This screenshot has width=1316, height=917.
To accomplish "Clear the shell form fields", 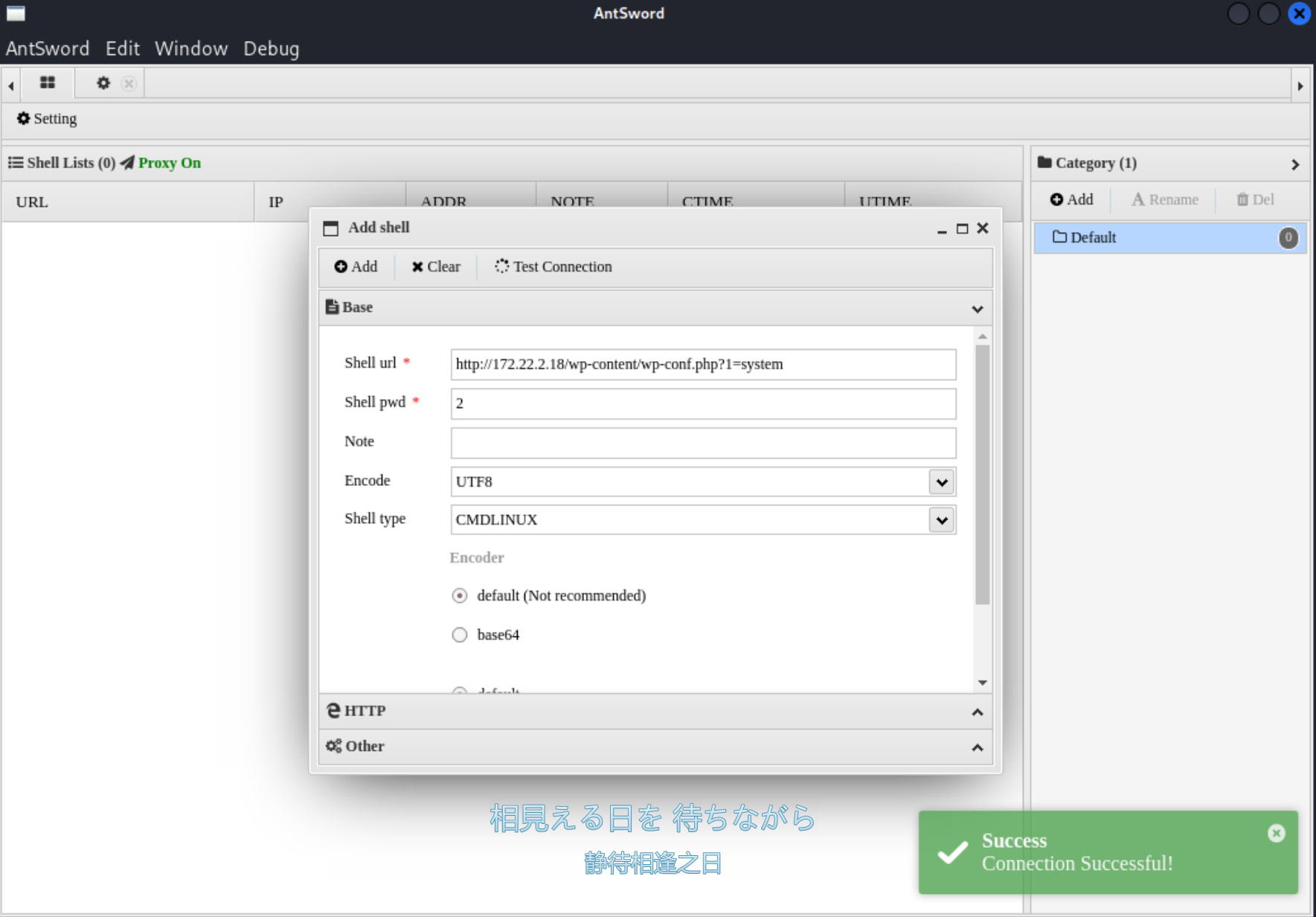I will click(436, 266).
